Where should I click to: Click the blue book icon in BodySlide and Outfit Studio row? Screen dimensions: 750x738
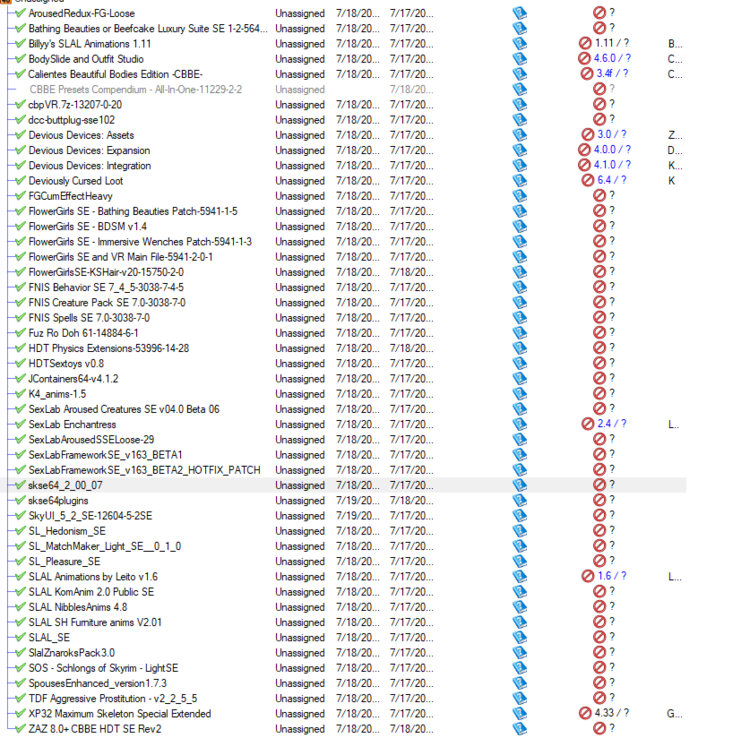(x=519, y=59)
